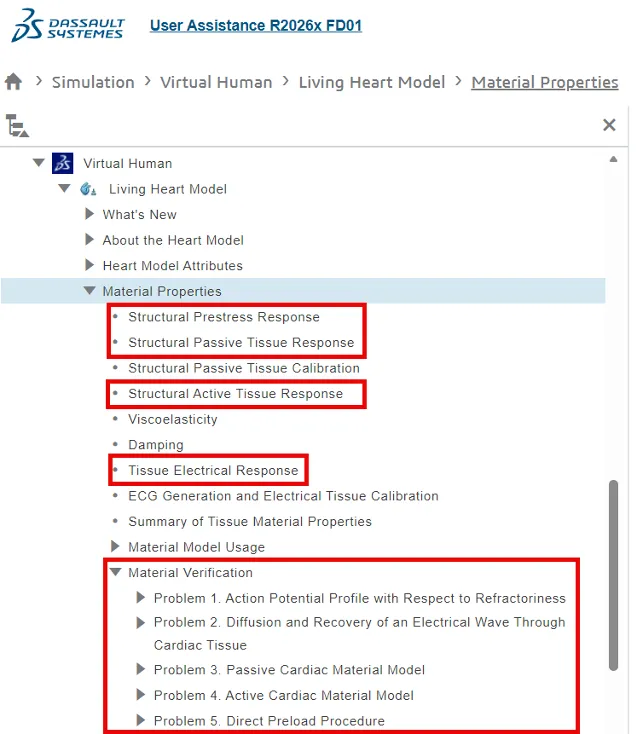Close the navigation panel with X
The image size is (638, 734).
[x=609, y=125]
